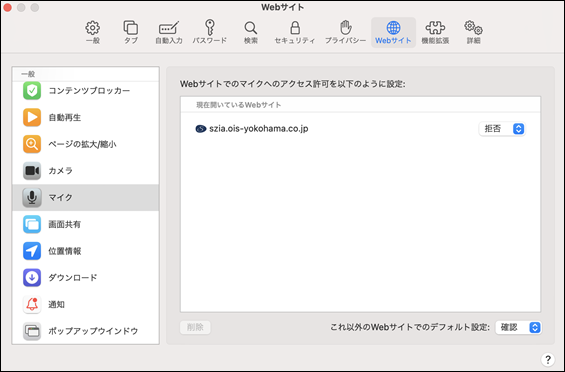Select the ダウンロード sidebar label

coord(73,278)
